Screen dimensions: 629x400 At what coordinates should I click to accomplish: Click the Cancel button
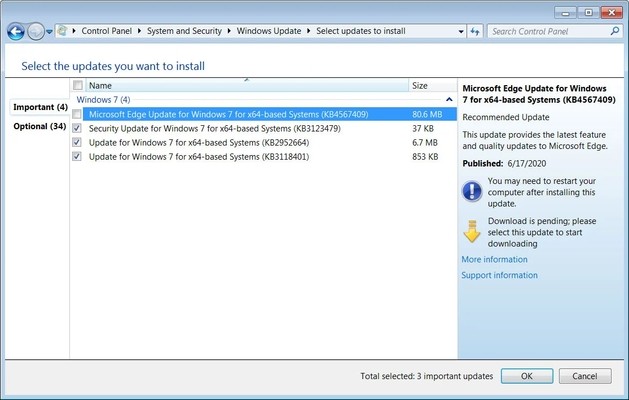[585, 376]
